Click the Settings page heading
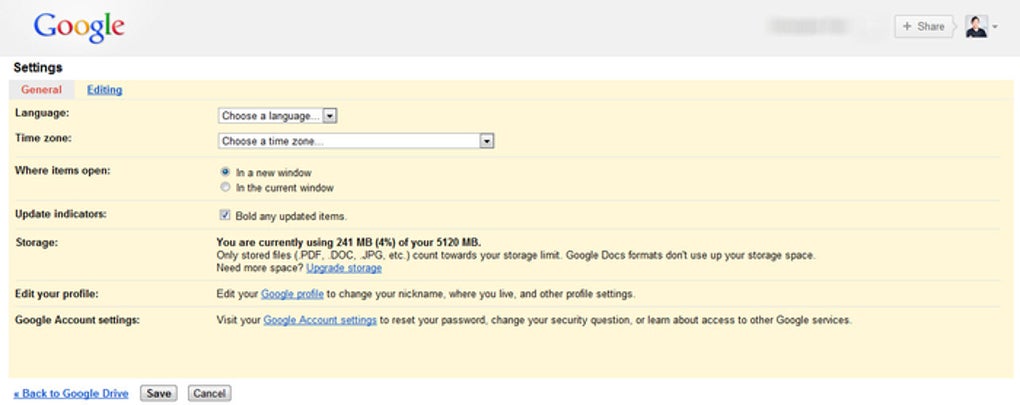The width and height of the screenshot is (1020, 405). tap(38, 68)
